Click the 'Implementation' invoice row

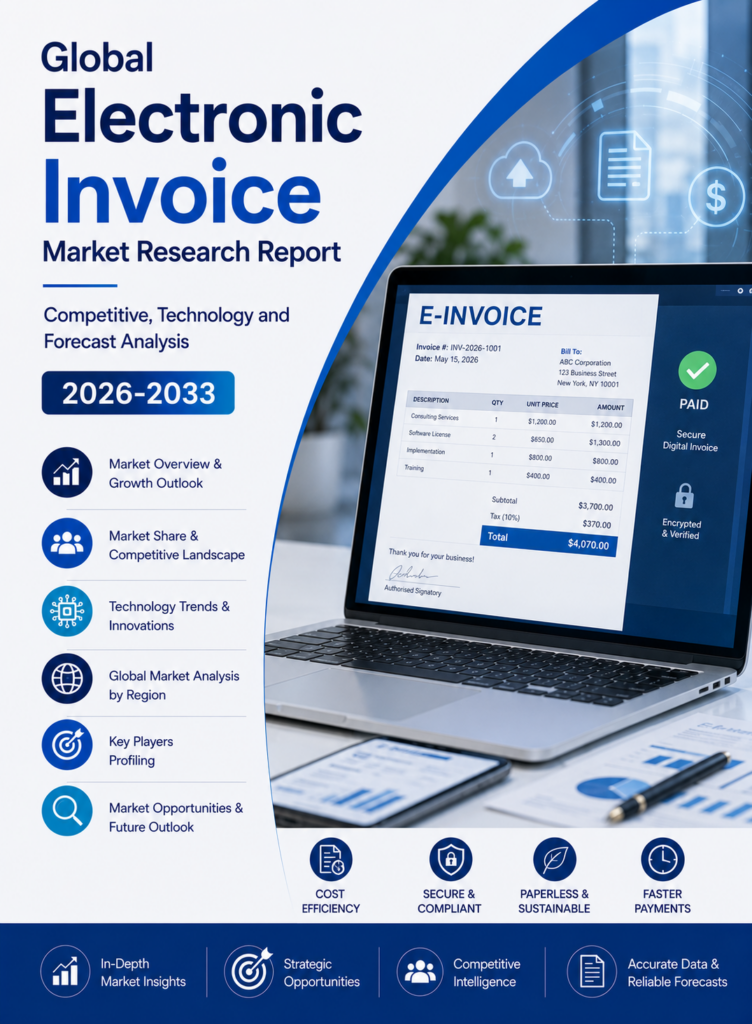511,456
